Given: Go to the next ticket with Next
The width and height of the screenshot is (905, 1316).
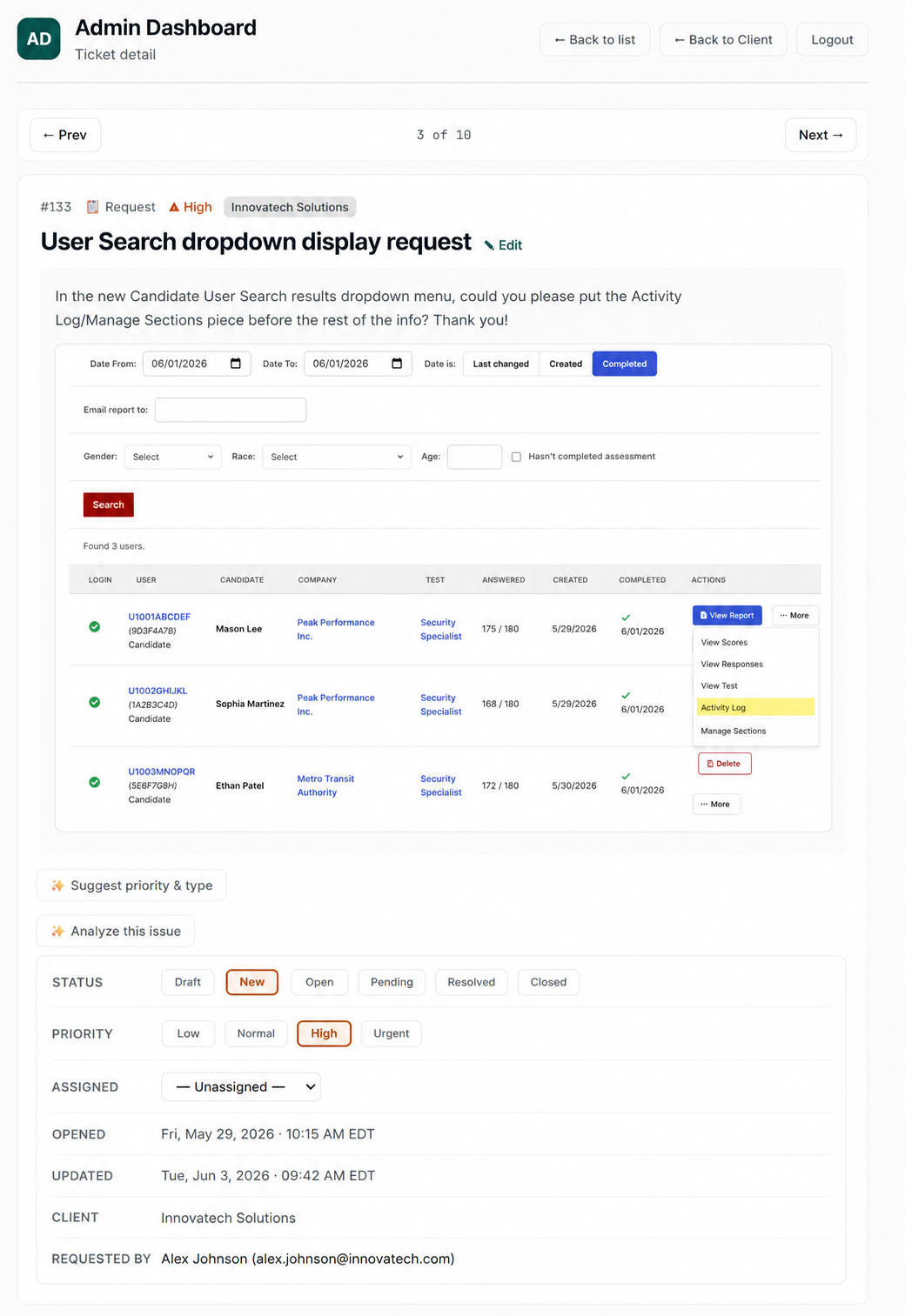Looking at the screenshot, I should tap(821, 135).
